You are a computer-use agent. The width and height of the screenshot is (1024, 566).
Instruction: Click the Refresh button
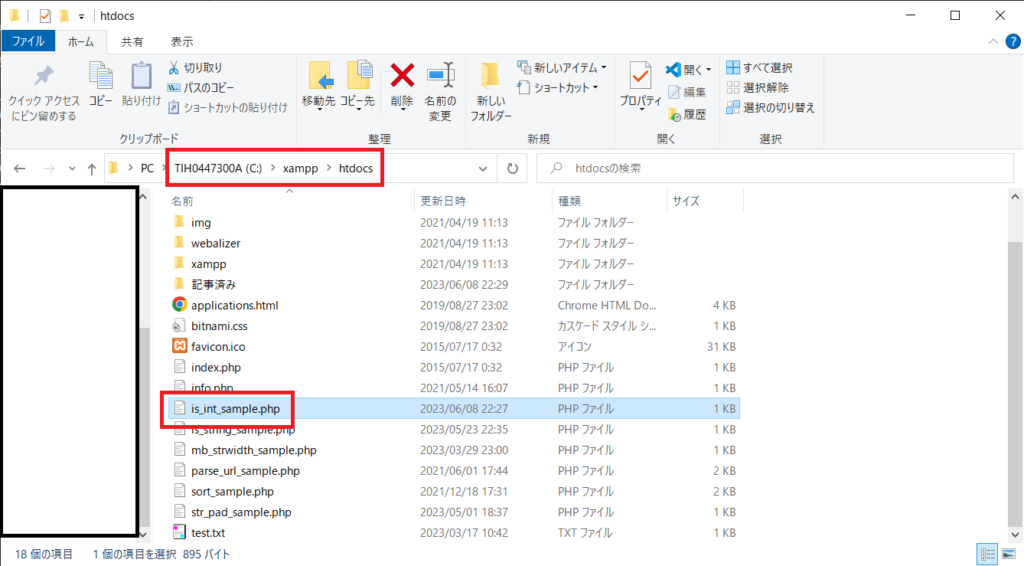513,168
